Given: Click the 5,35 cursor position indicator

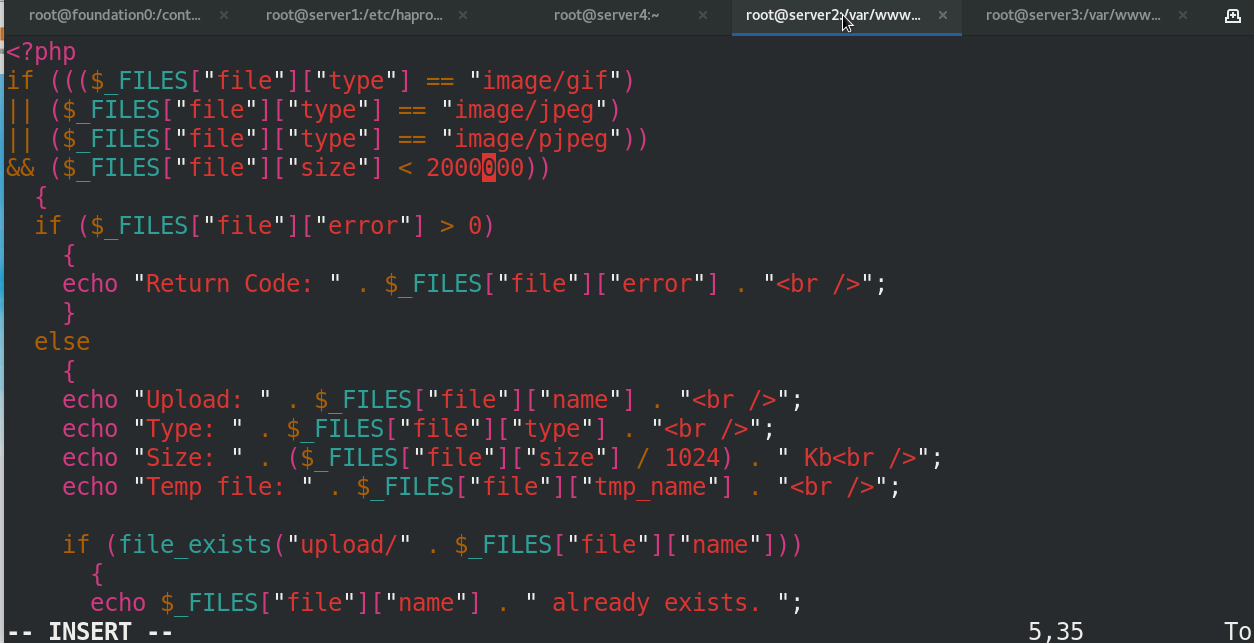Looking at the screenshot, I should (1056, 631).
